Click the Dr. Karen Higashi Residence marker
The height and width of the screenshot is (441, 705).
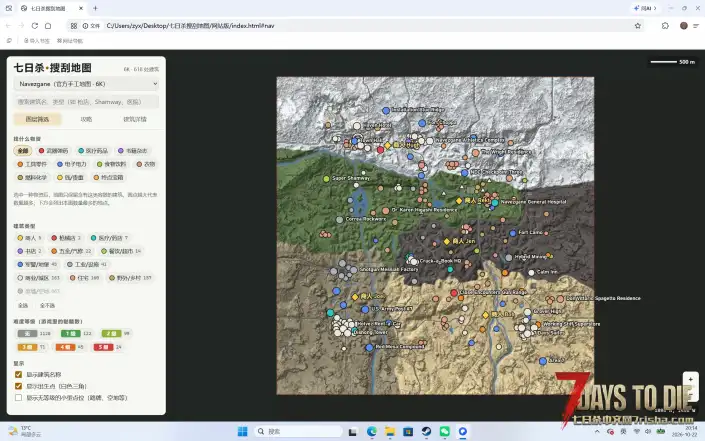tap(386, 210)
